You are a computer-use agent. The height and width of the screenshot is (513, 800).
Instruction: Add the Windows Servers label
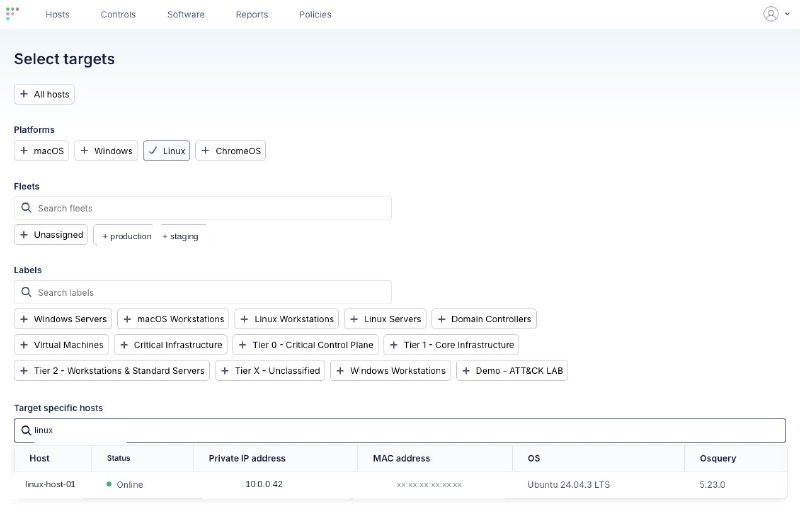point(63,319)
